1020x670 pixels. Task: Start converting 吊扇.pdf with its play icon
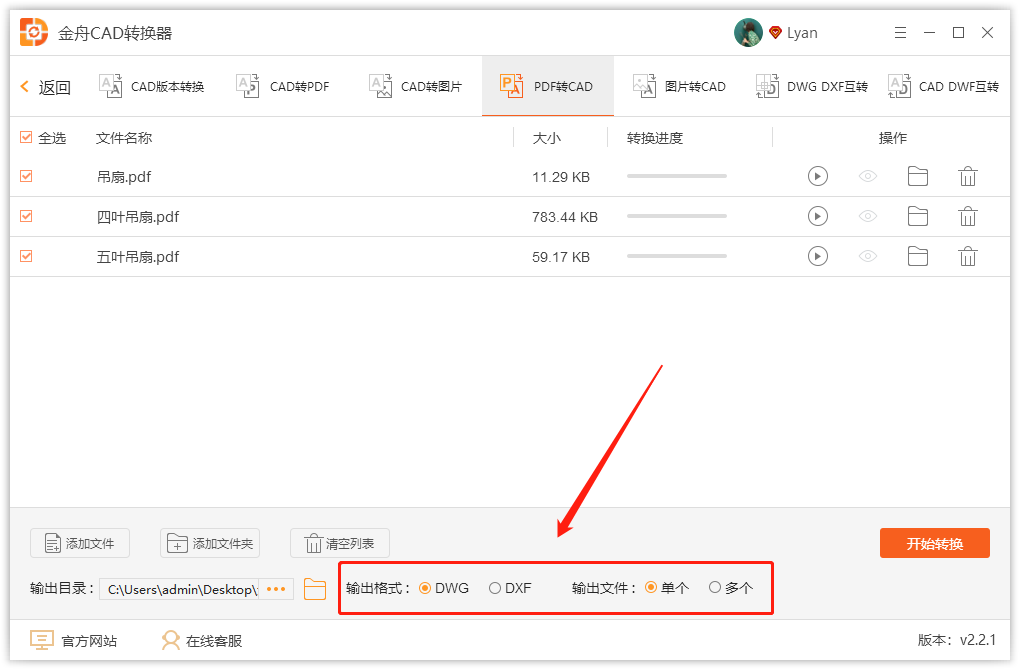(817, 176)
